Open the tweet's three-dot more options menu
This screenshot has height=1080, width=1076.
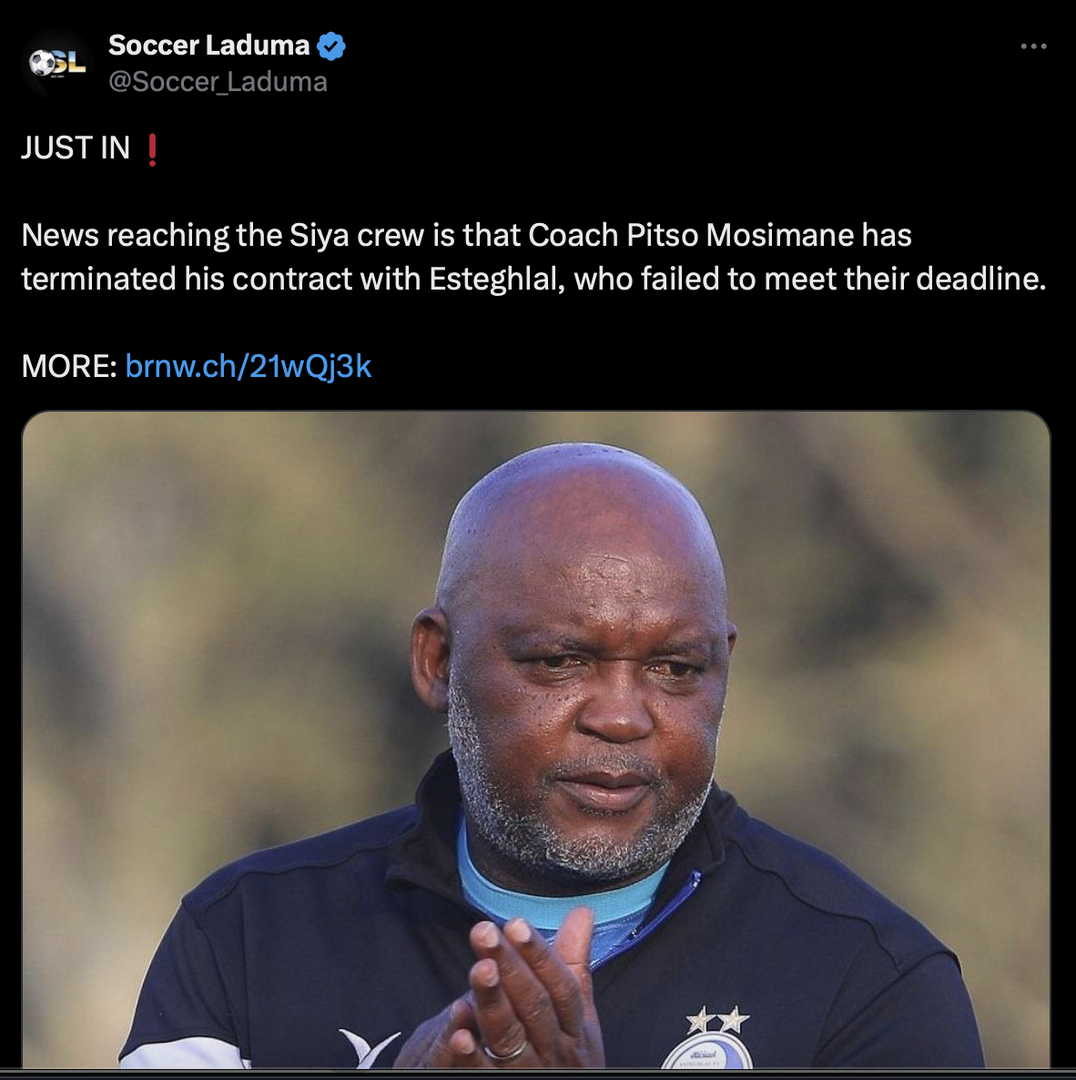[x=1033, y=46]
